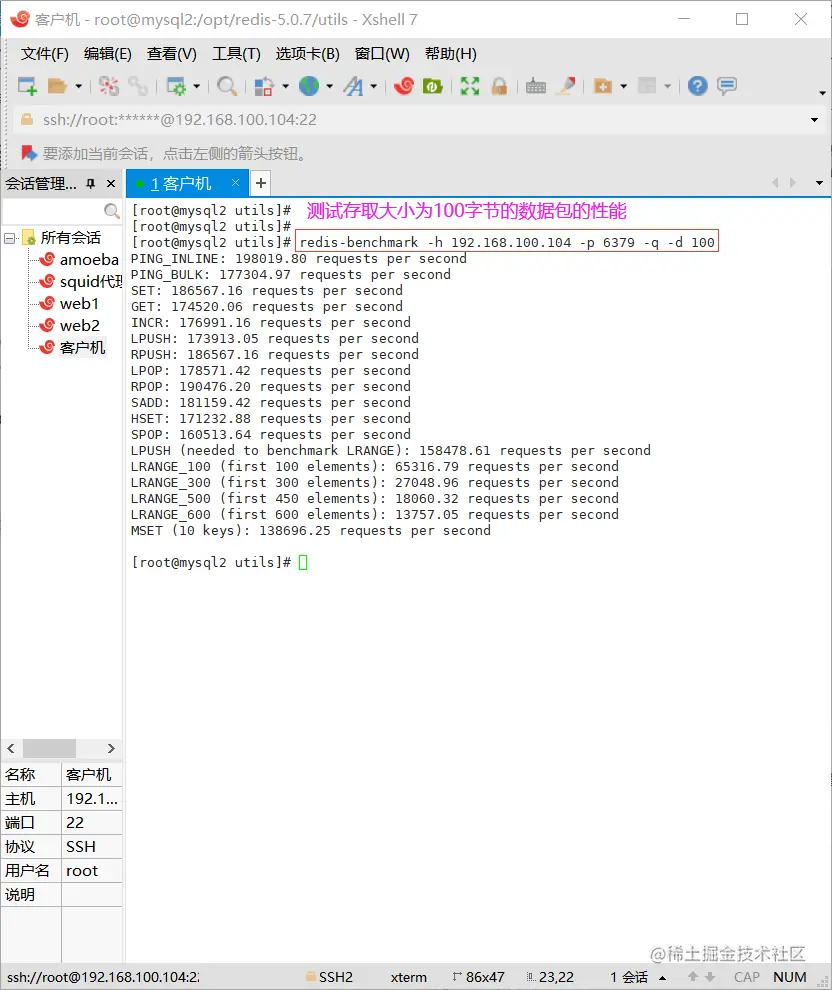The height and width of the screenshot is (990, 832).
Task: Select the squid代理 session
Action: click(90, 282)
